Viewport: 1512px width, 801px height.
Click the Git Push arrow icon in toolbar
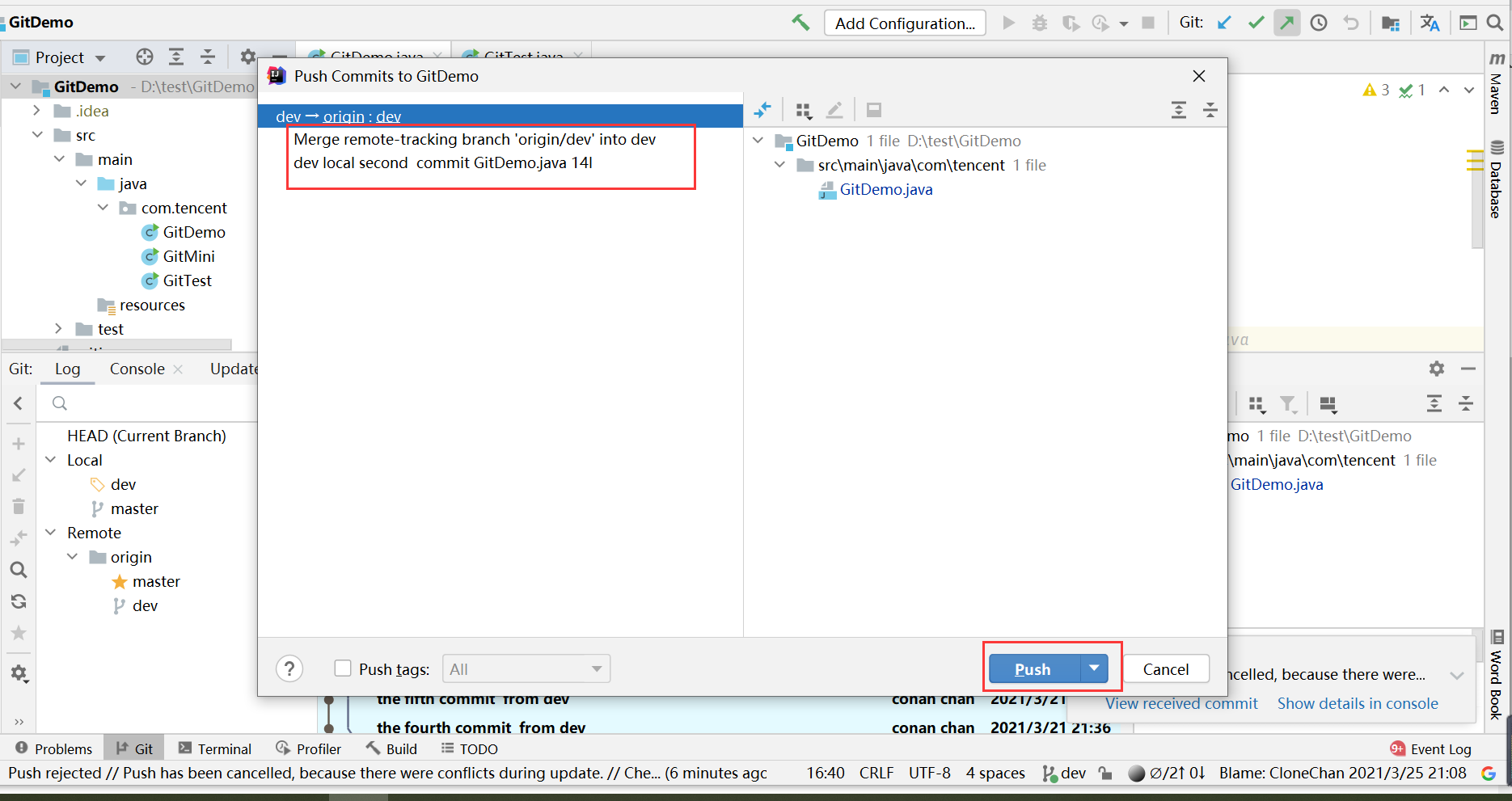pos(1287,23)
